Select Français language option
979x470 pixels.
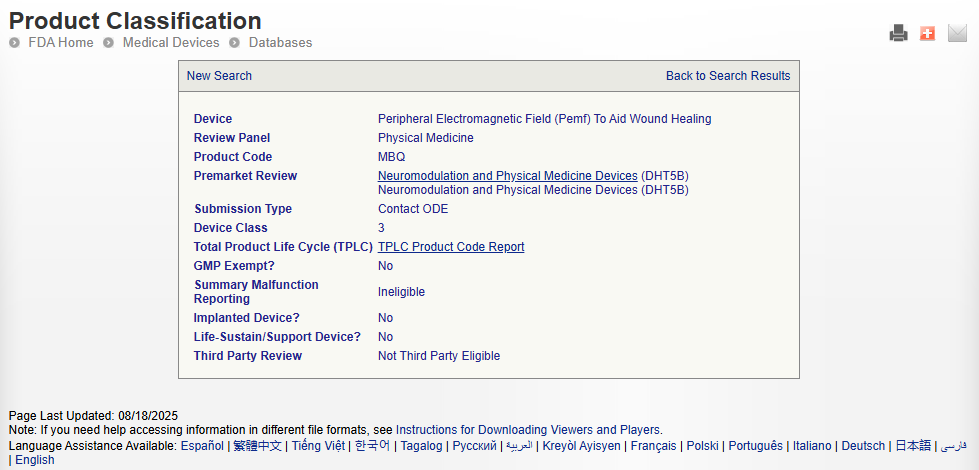click(x=655, y=446)
